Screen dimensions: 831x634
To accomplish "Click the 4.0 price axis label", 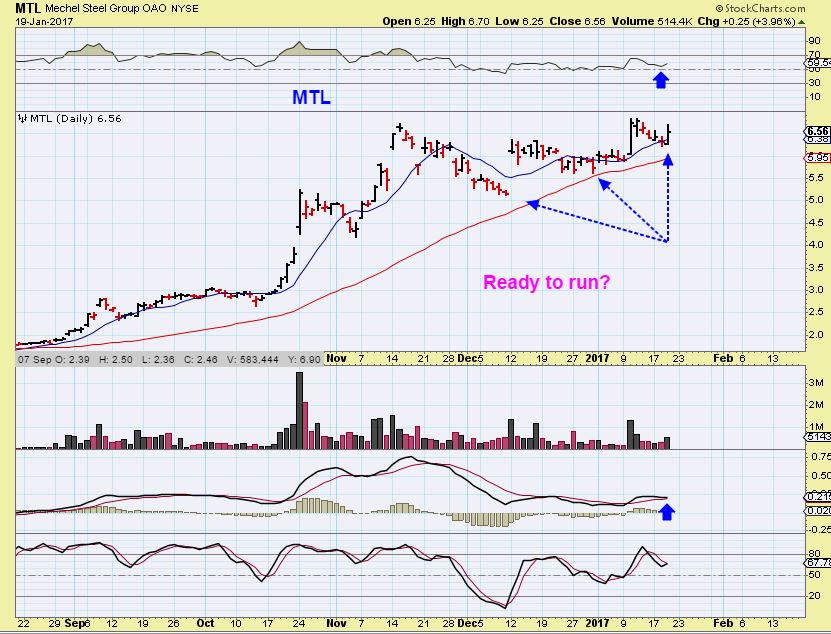I will tap(816, 245).
